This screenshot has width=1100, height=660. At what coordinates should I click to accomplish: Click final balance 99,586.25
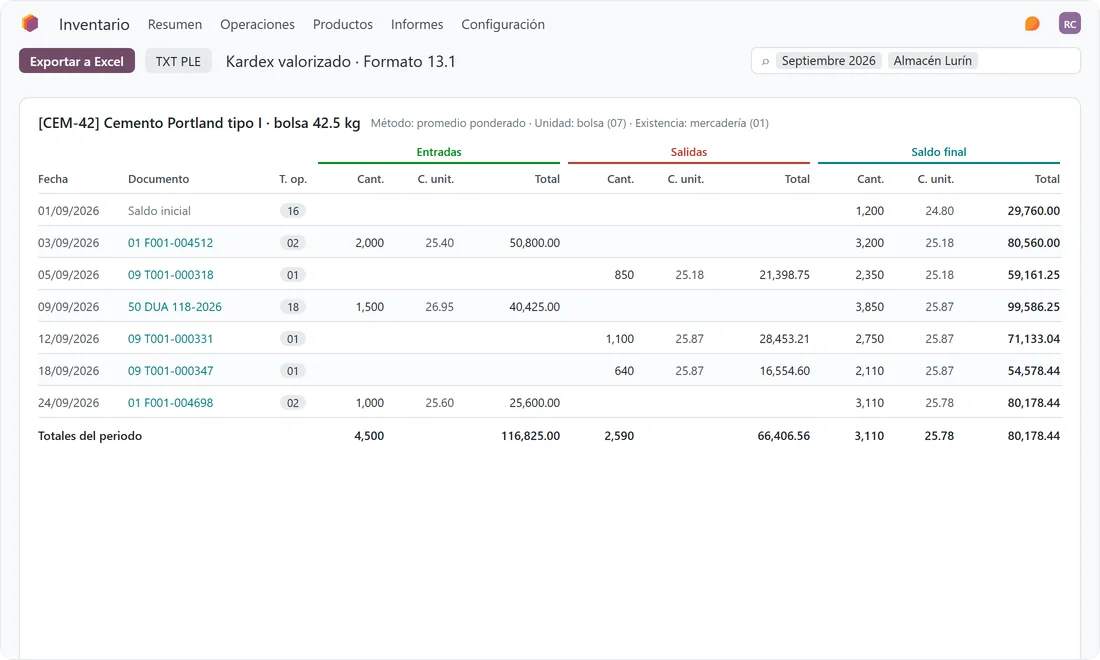(x=1033, y=307)
